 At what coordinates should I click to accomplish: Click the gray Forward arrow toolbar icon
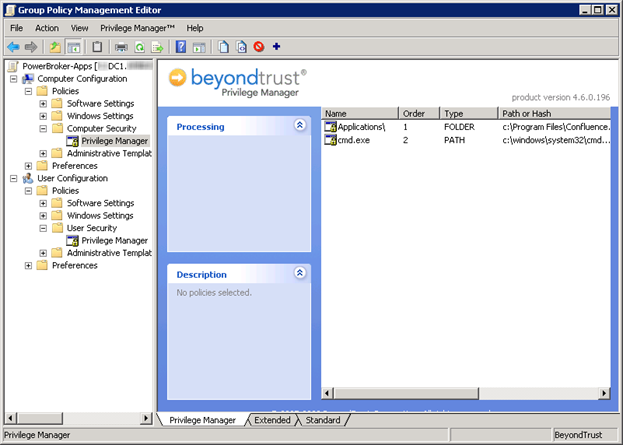click(31, 47)
